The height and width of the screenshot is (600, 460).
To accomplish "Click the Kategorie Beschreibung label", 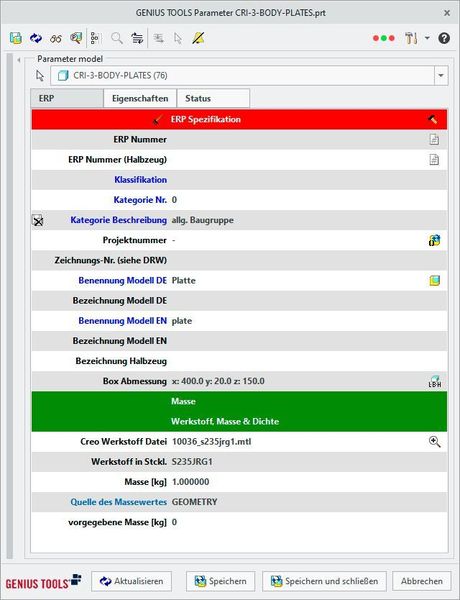I will [x=119, y=220].
